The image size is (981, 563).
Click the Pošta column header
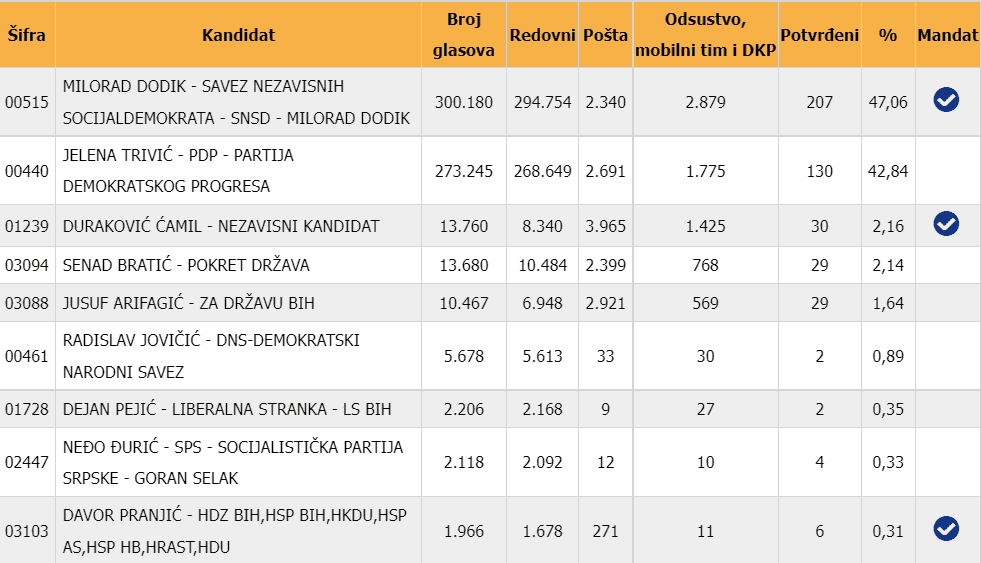pyautogui.click(x=605, y=35)
